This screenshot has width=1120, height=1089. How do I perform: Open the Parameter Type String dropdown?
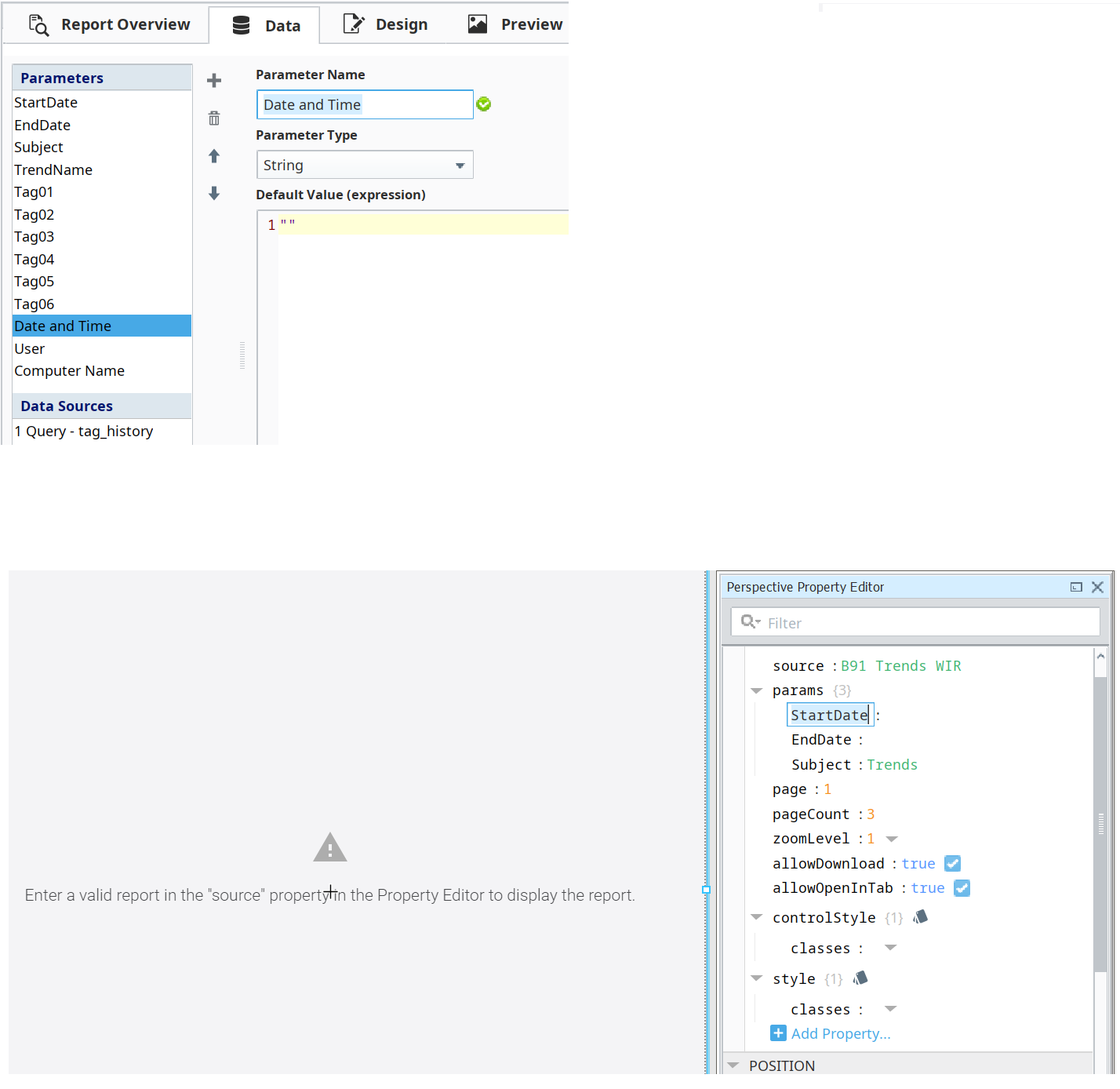[x=365, y=165]
